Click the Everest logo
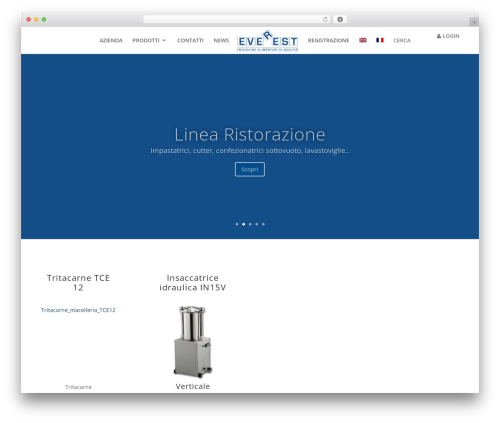The height and width of the screenshot is (423, 500). click(x=268, y=41)
